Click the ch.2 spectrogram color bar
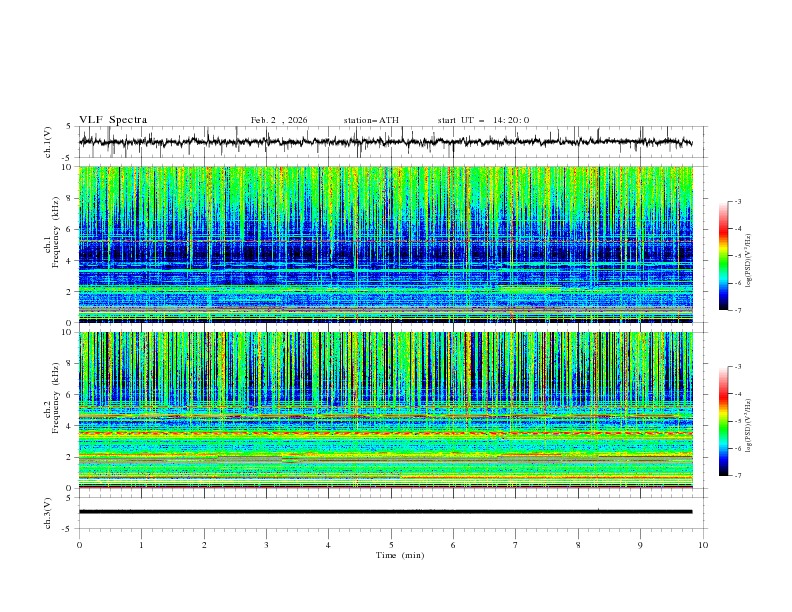The width and height of the screenshot is (792, 612). pos(723,421)
